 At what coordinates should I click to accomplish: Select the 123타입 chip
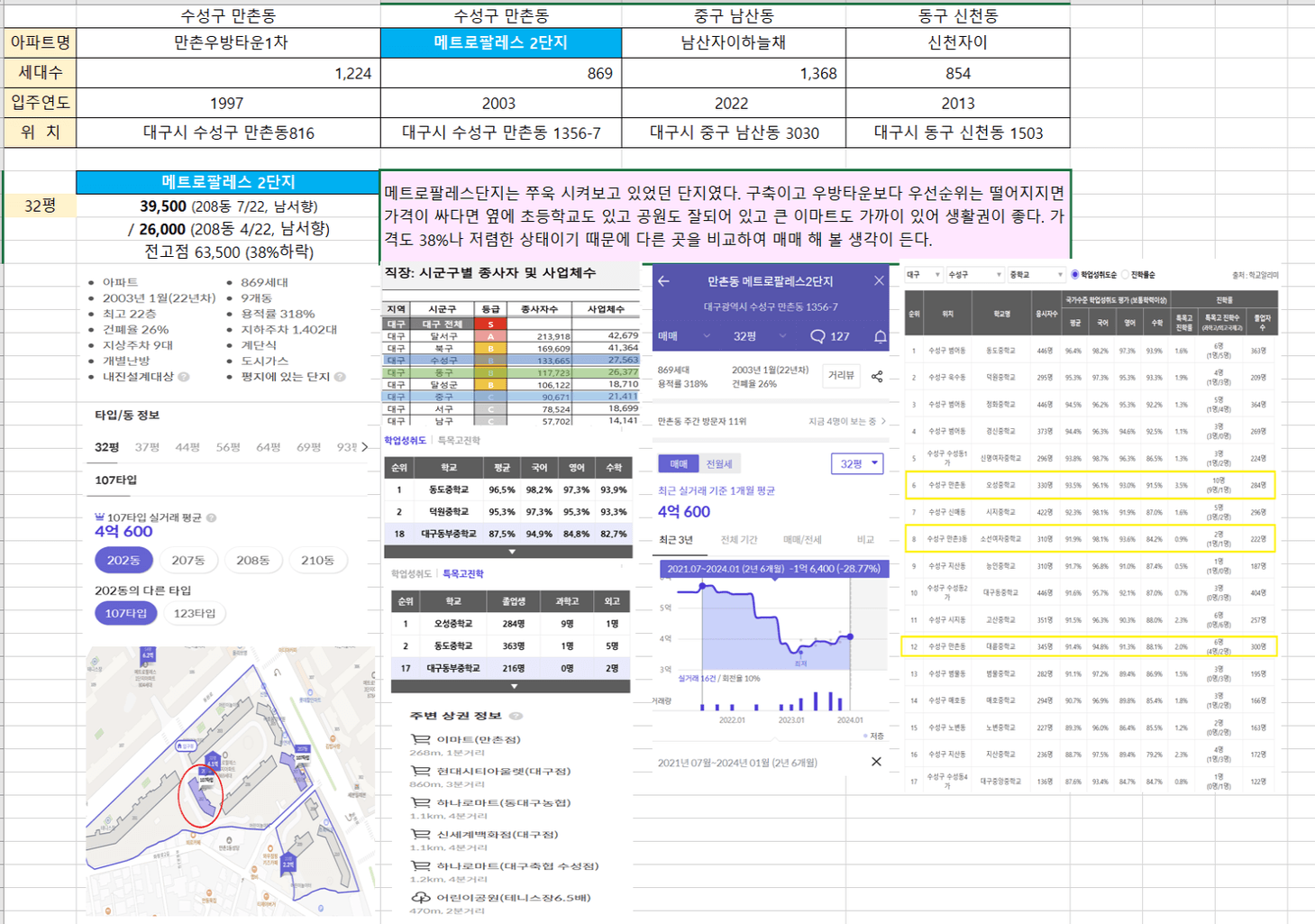pyautogui.click(x=195, y=613)
